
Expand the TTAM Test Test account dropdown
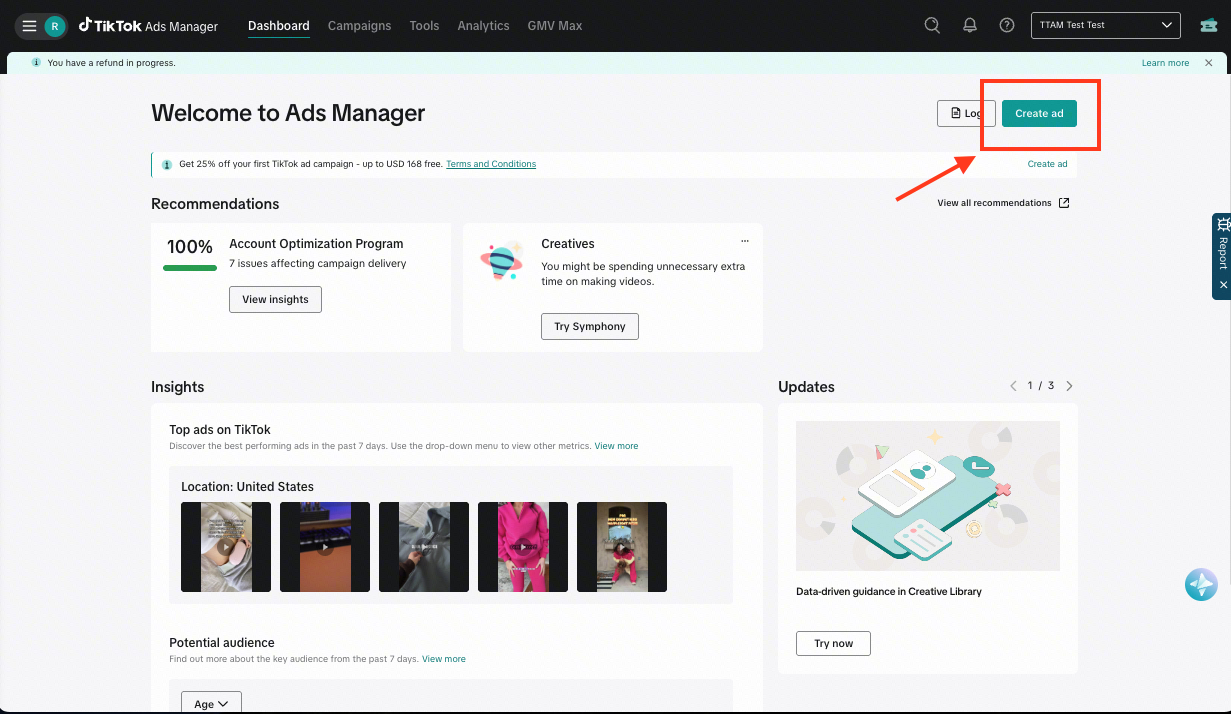(1105, 25)
